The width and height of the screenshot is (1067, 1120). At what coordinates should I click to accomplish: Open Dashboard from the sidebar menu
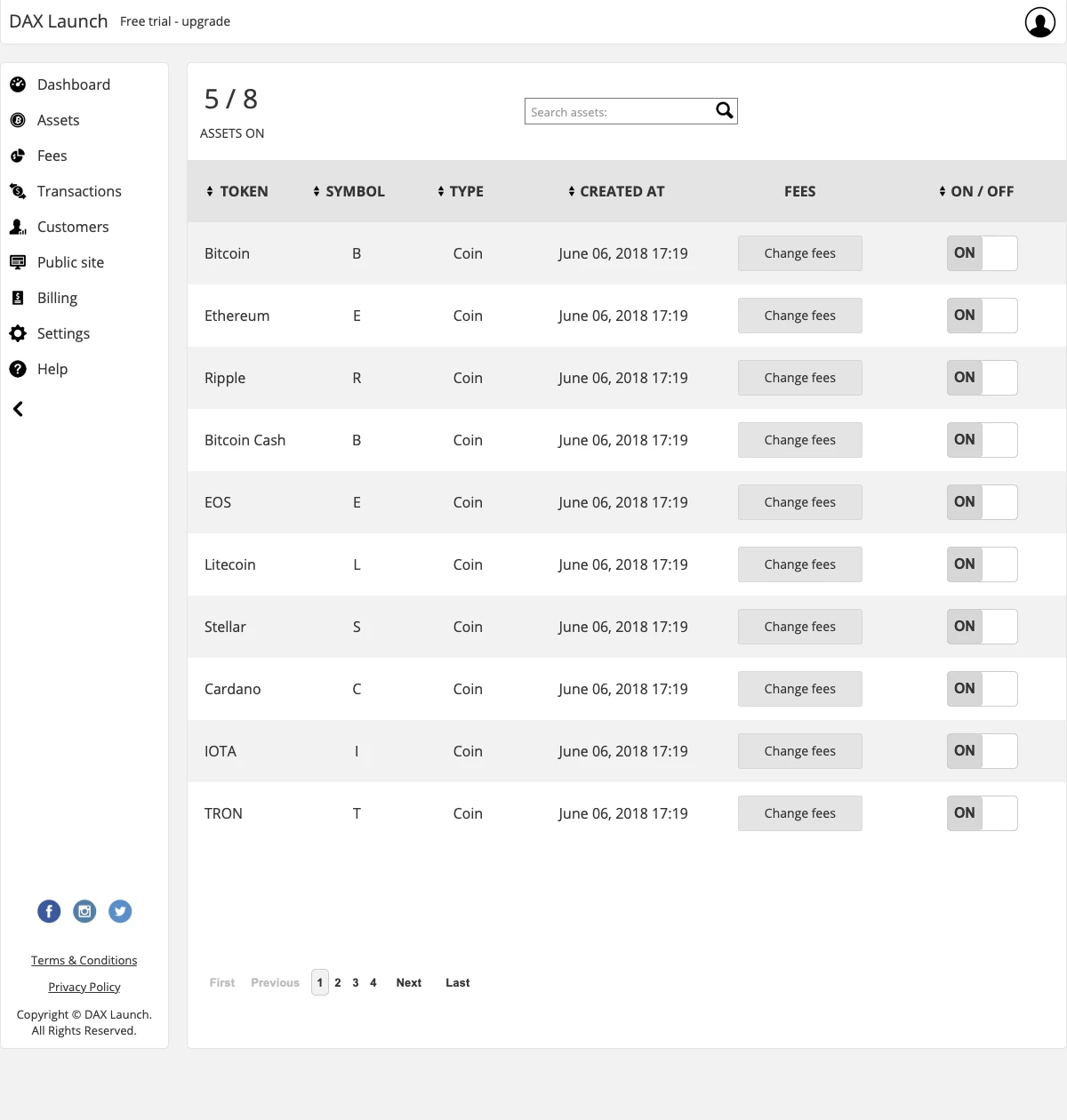click(74, 84)
